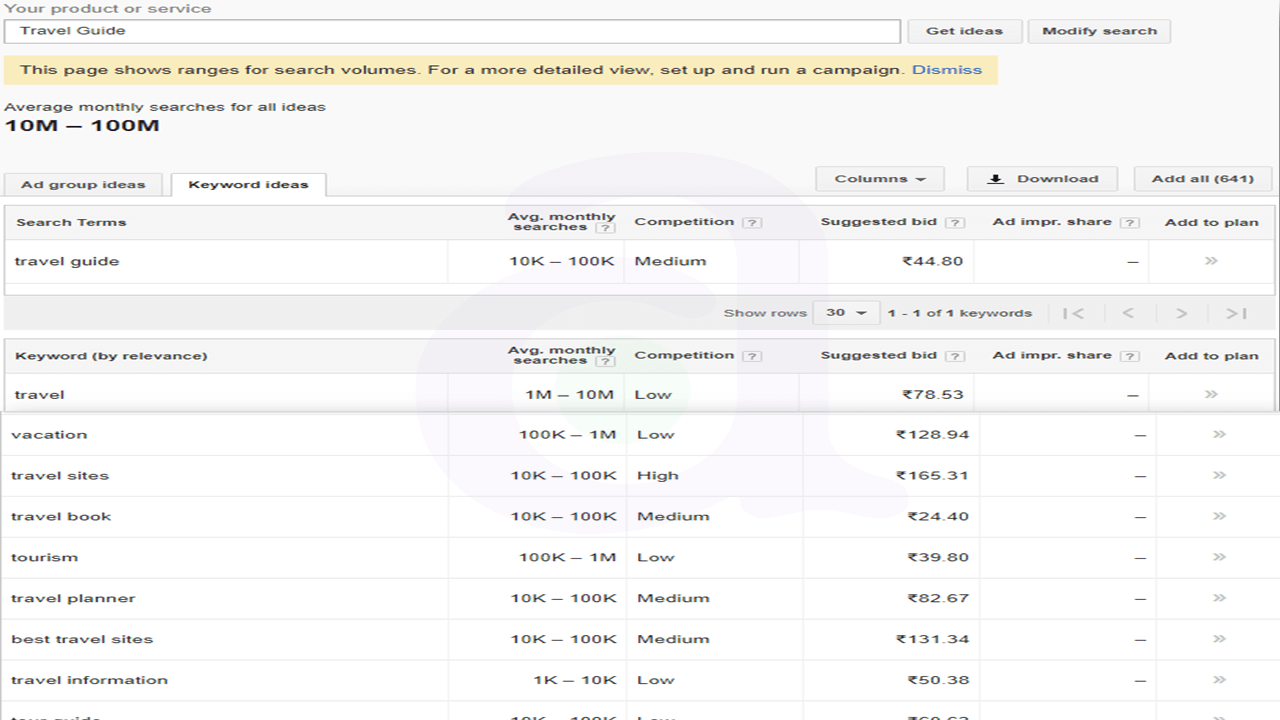Jump to first page of results
Viewport: 1280px width, 720px height.
[1073, 313]
